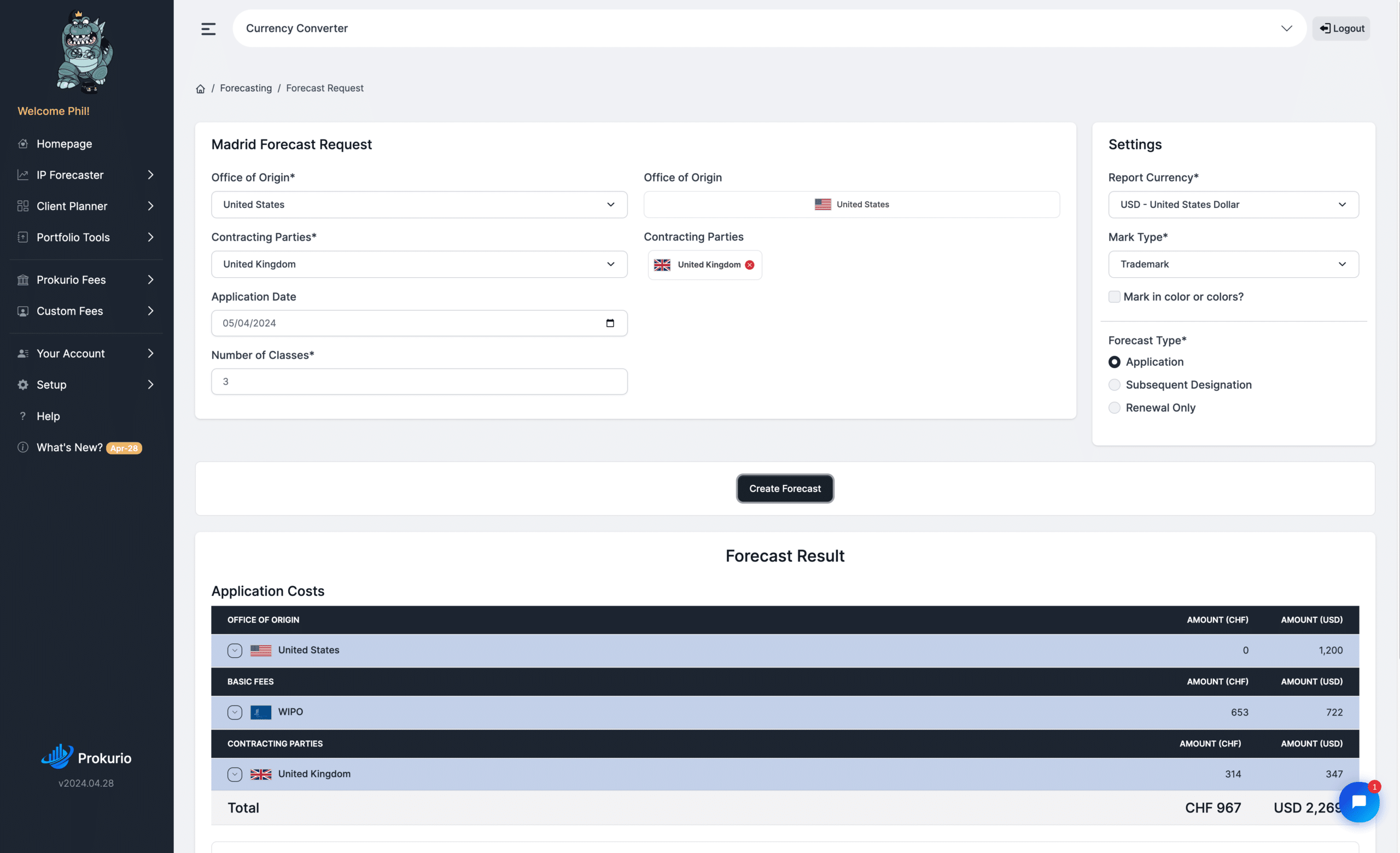The image size is (1400, 853).
Task: Remove United Kingdom contracting party tag
Action: [749, 265]
